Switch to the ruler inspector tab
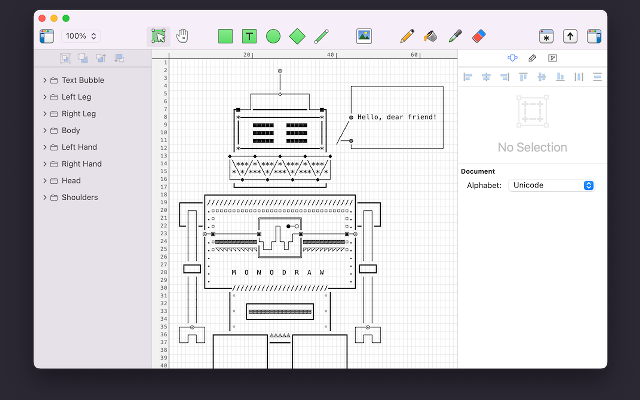 (x=532, y=58)
